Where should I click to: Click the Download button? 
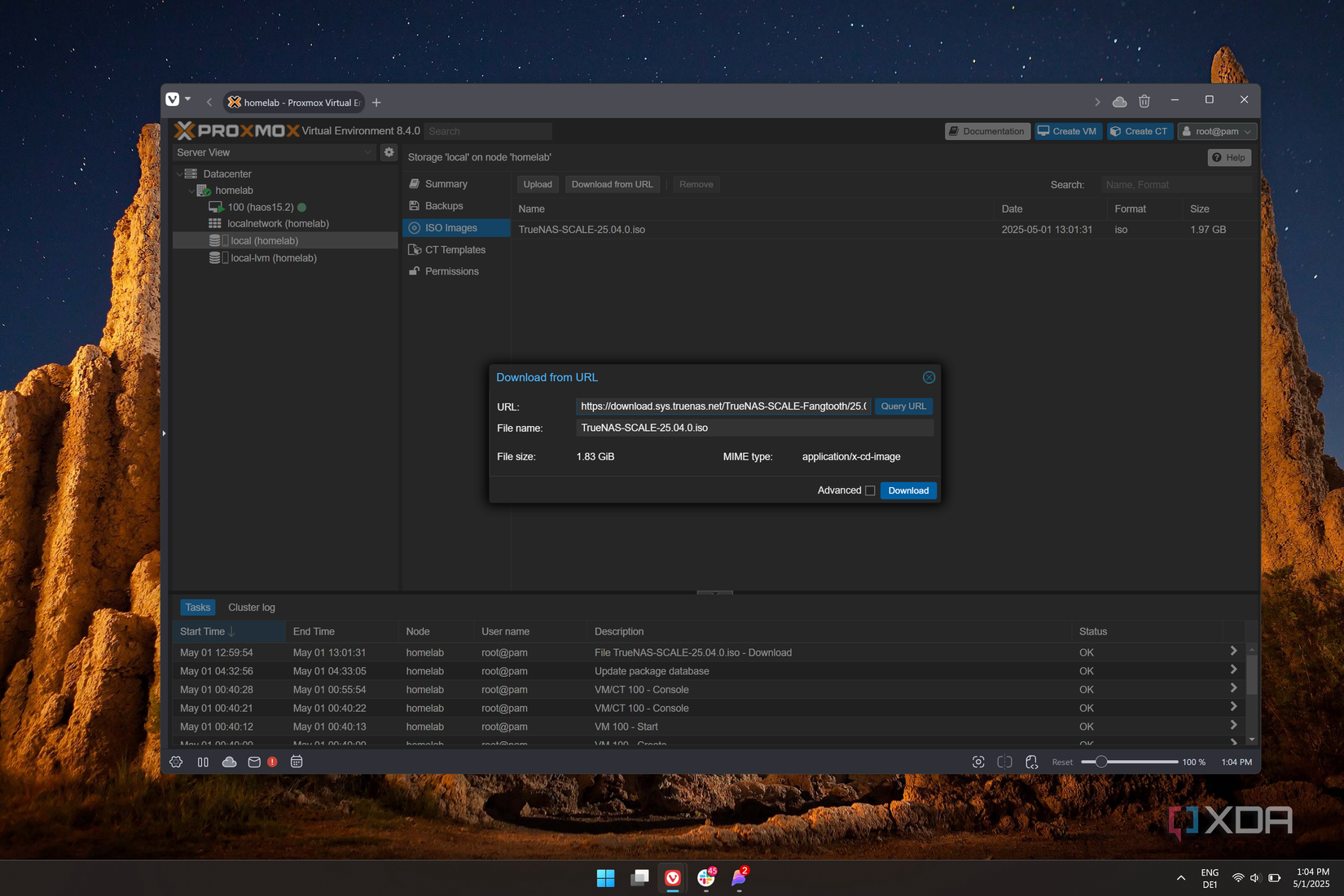click(x=908, y=490)
